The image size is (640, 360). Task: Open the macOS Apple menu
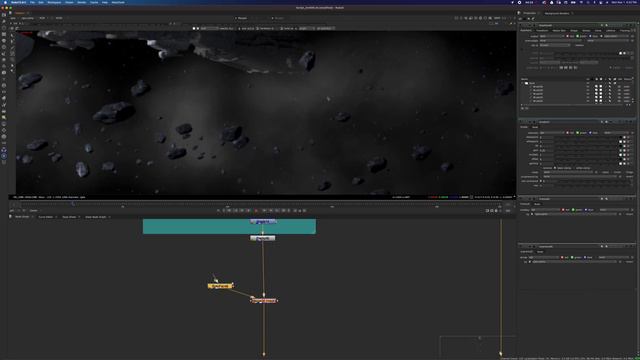point(5,2)
